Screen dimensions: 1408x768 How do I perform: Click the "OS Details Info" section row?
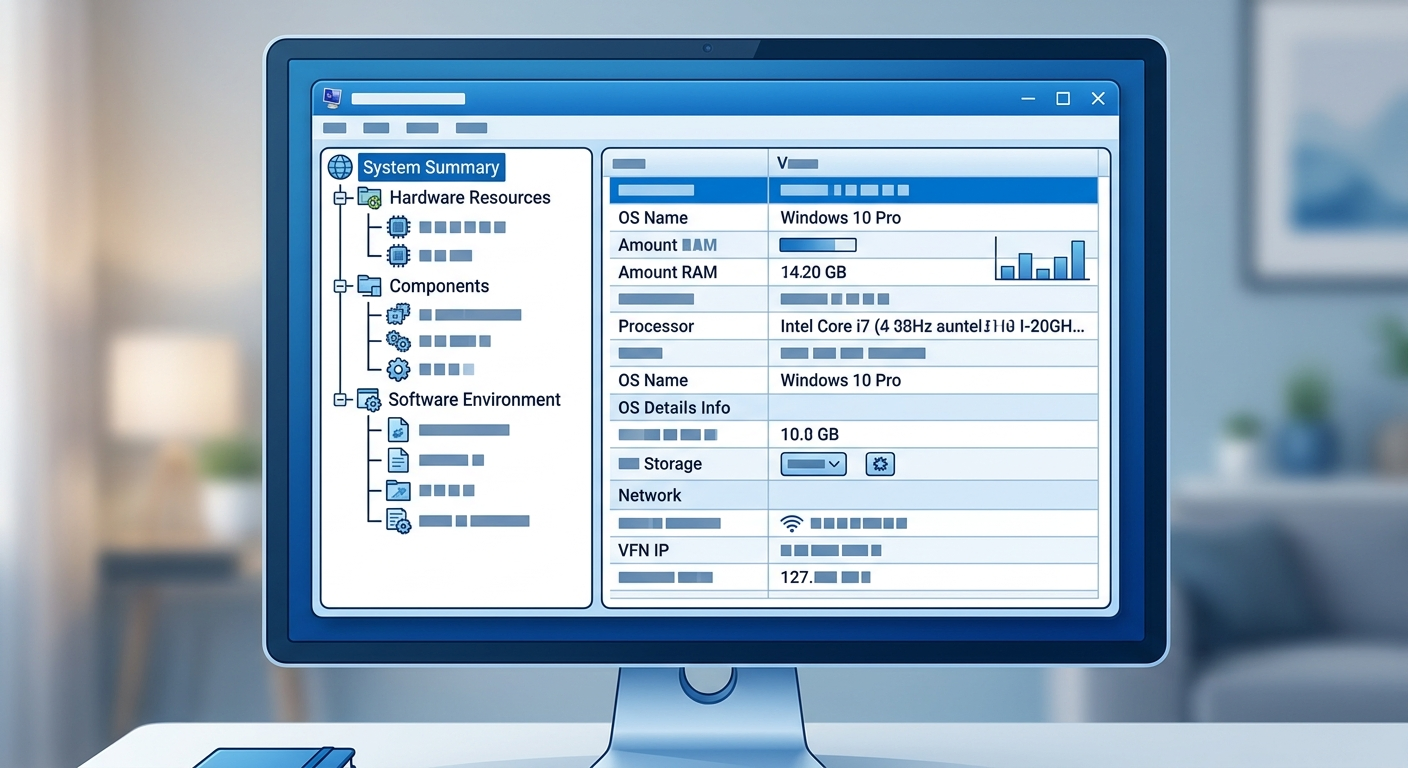pos(853,407)
